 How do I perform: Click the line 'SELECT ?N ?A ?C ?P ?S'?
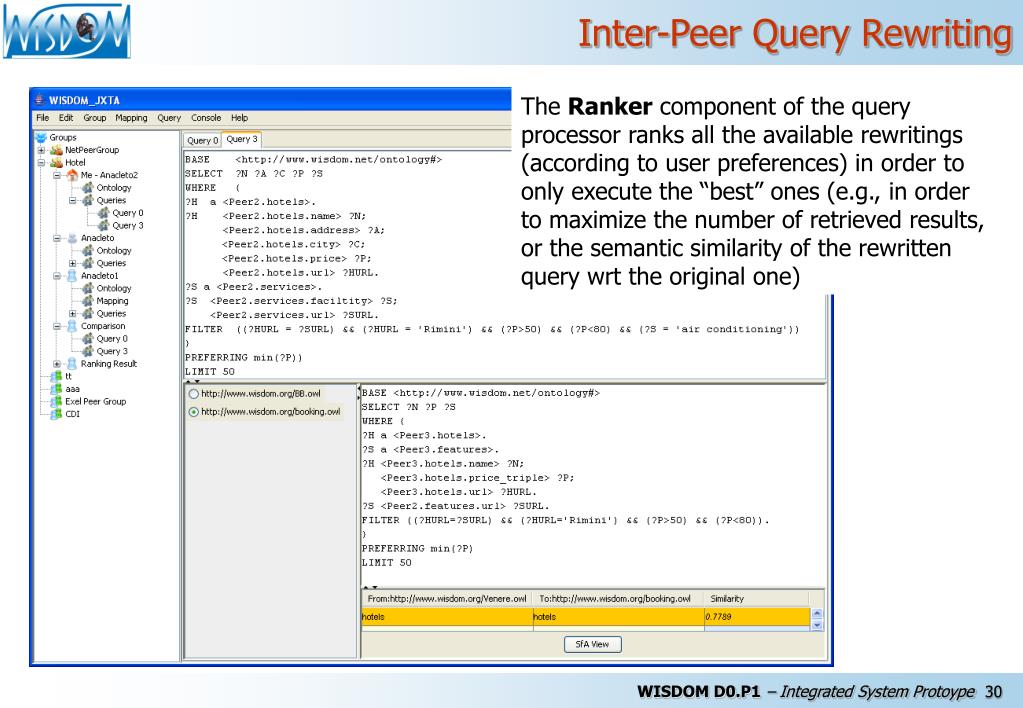(254, 174)
